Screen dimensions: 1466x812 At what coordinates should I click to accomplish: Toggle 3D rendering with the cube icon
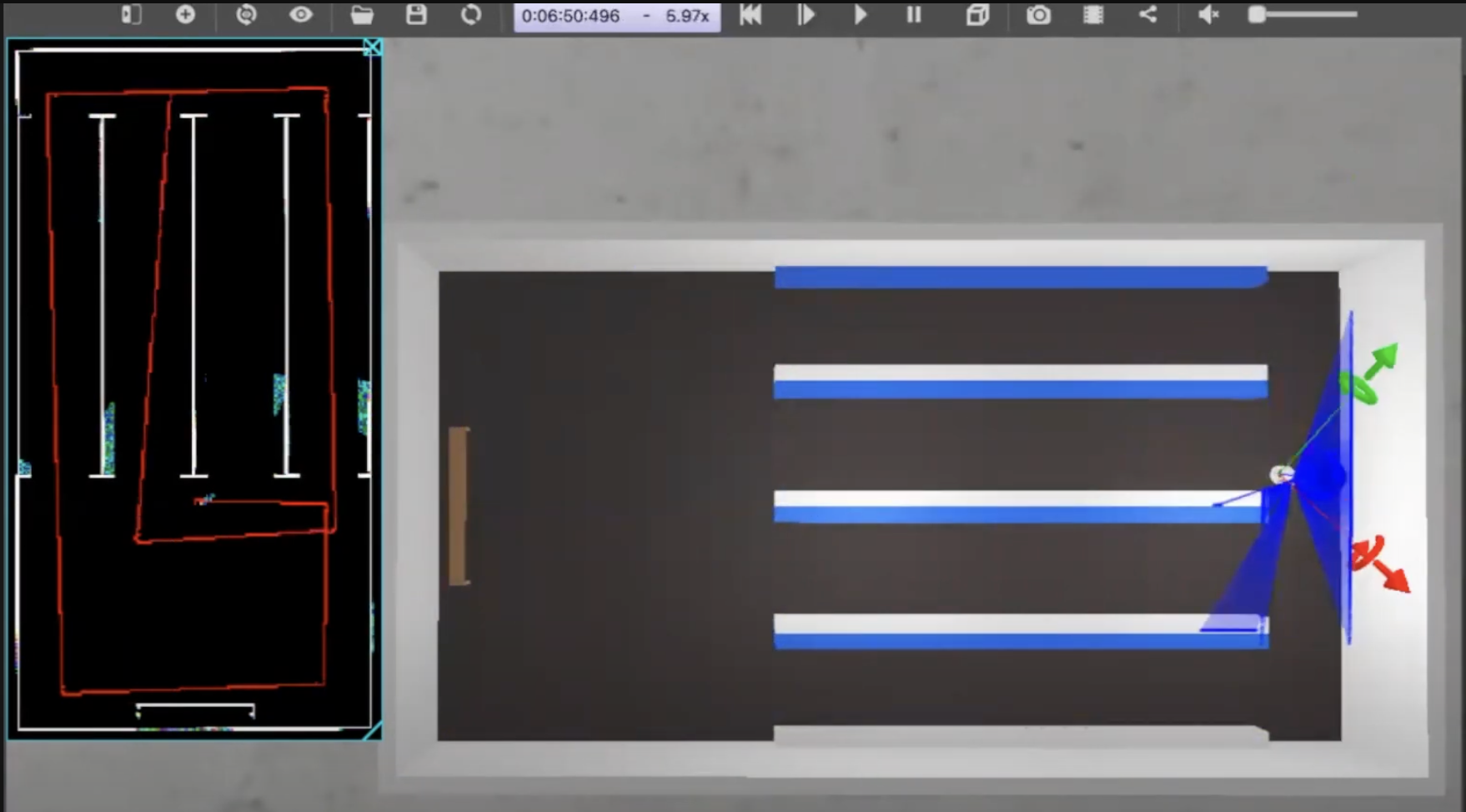(977, 15)
